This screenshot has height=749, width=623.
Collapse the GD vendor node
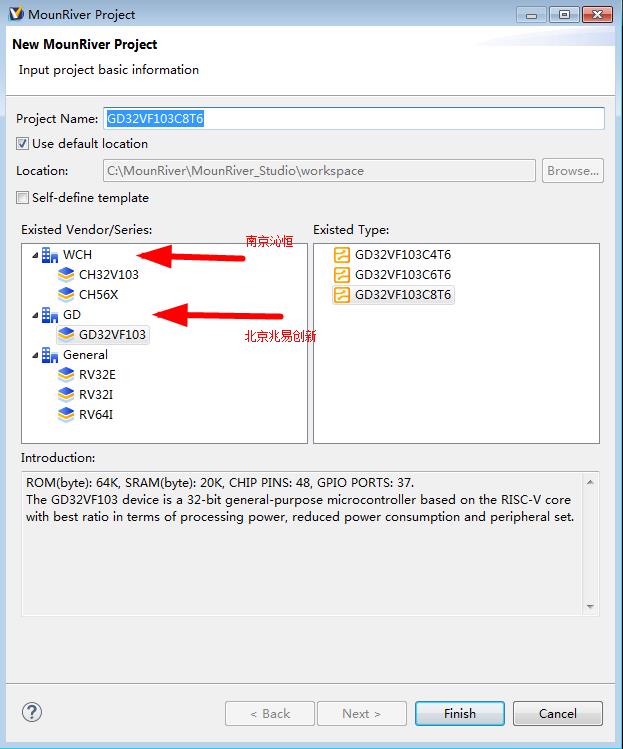click(35, 315)
